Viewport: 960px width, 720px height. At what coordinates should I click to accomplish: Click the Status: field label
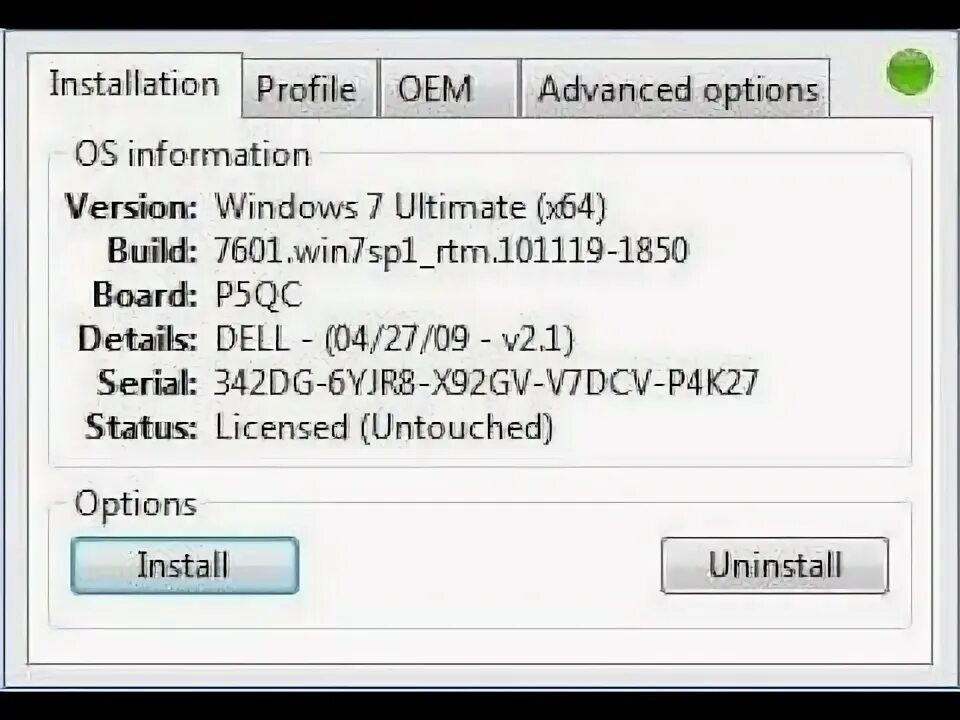(141, 427)
